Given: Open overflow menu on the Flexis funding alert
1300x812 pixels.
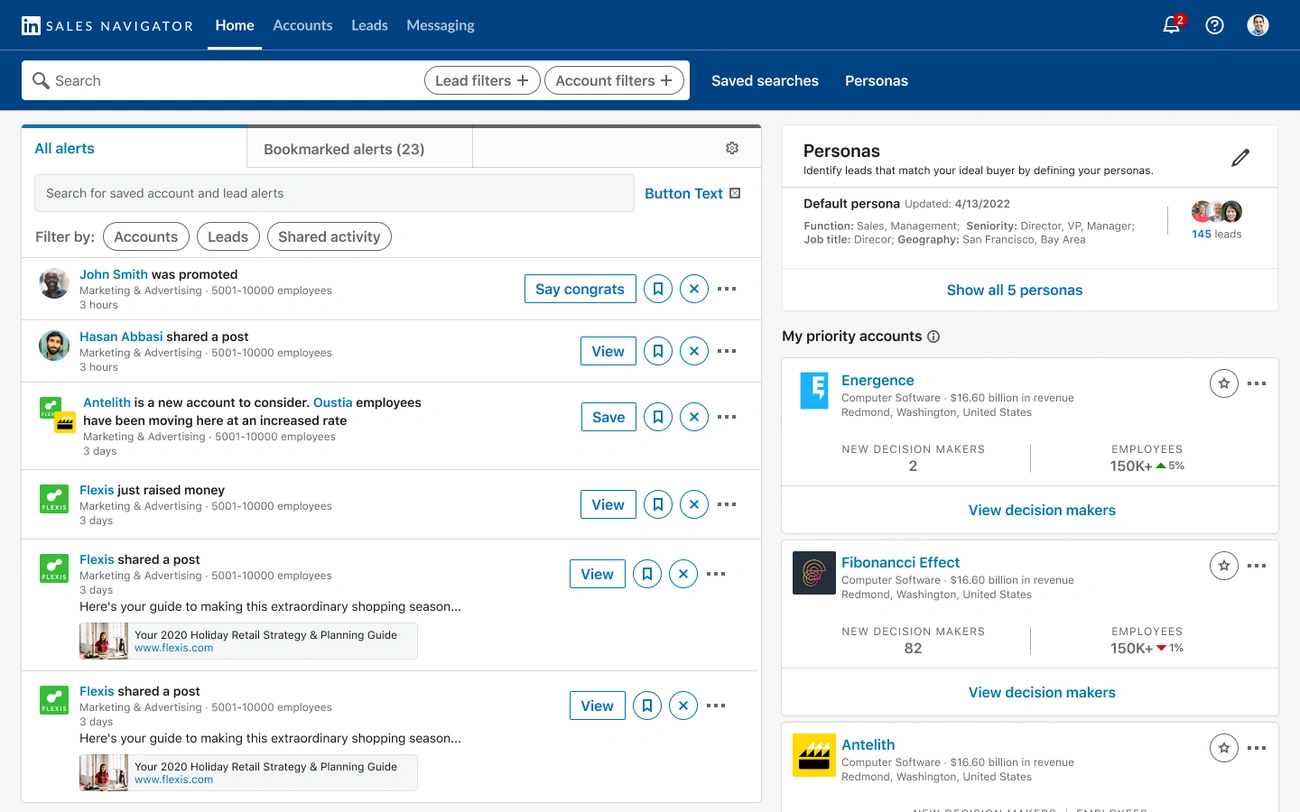Looking at the screenshot, I should (x=726, y=504).
